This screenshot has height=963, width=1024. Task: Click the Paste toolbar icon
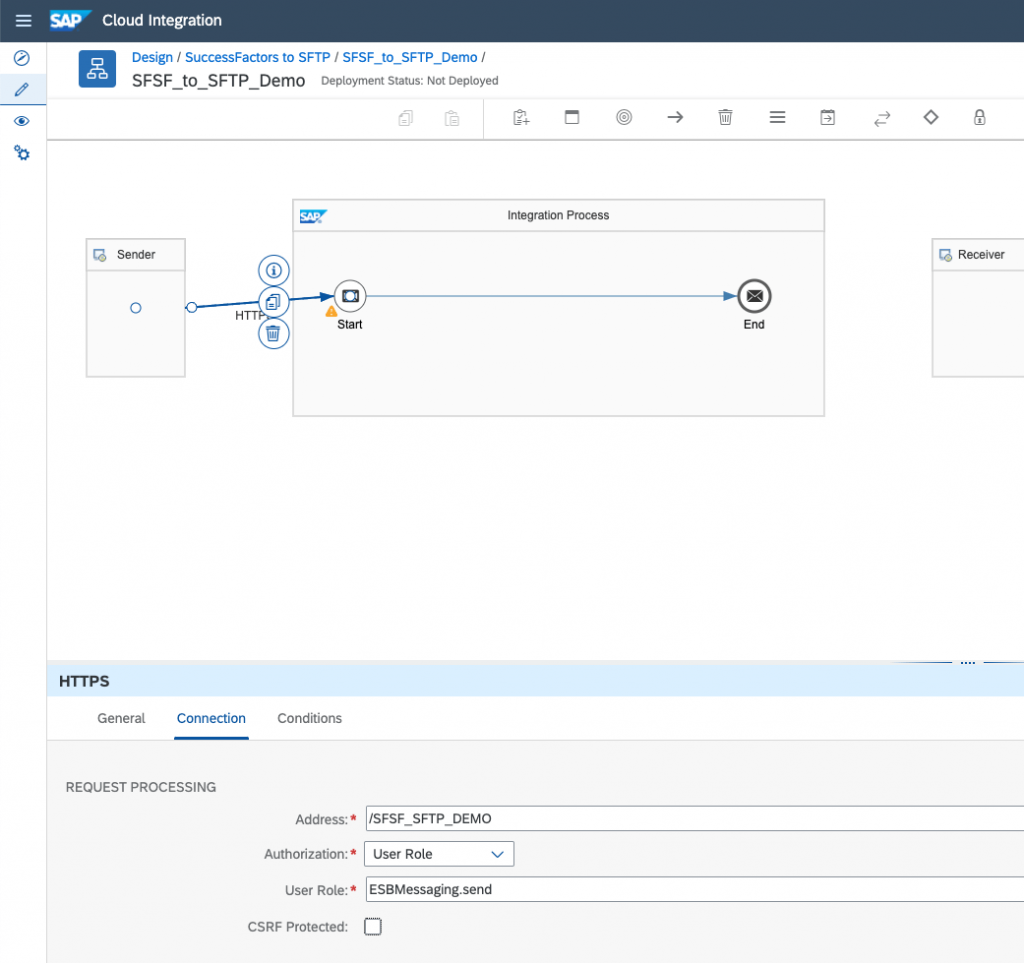click(x=452, y=118)
